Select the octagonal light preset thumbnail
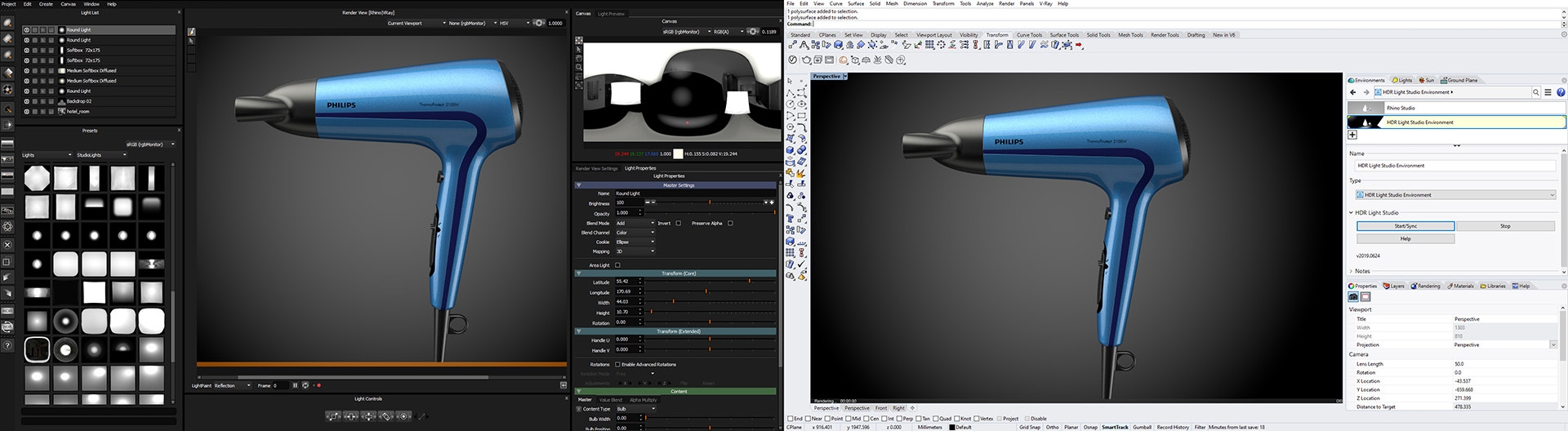This screenshot has width=1568, height=431. [x=37, y=178]
